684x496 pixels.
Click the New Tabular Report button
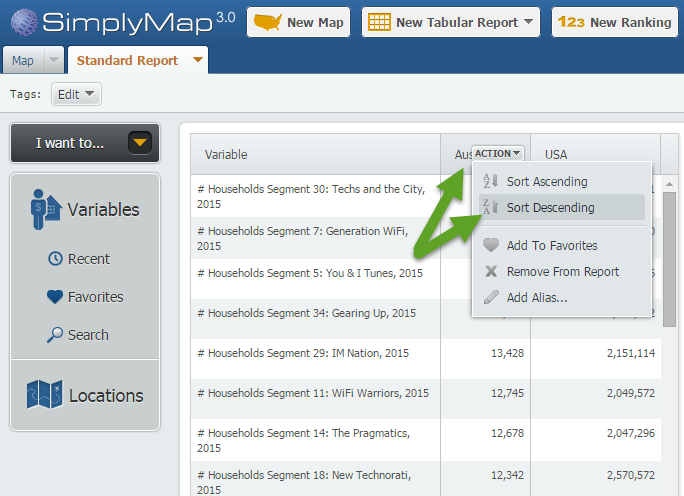point(451,22)
